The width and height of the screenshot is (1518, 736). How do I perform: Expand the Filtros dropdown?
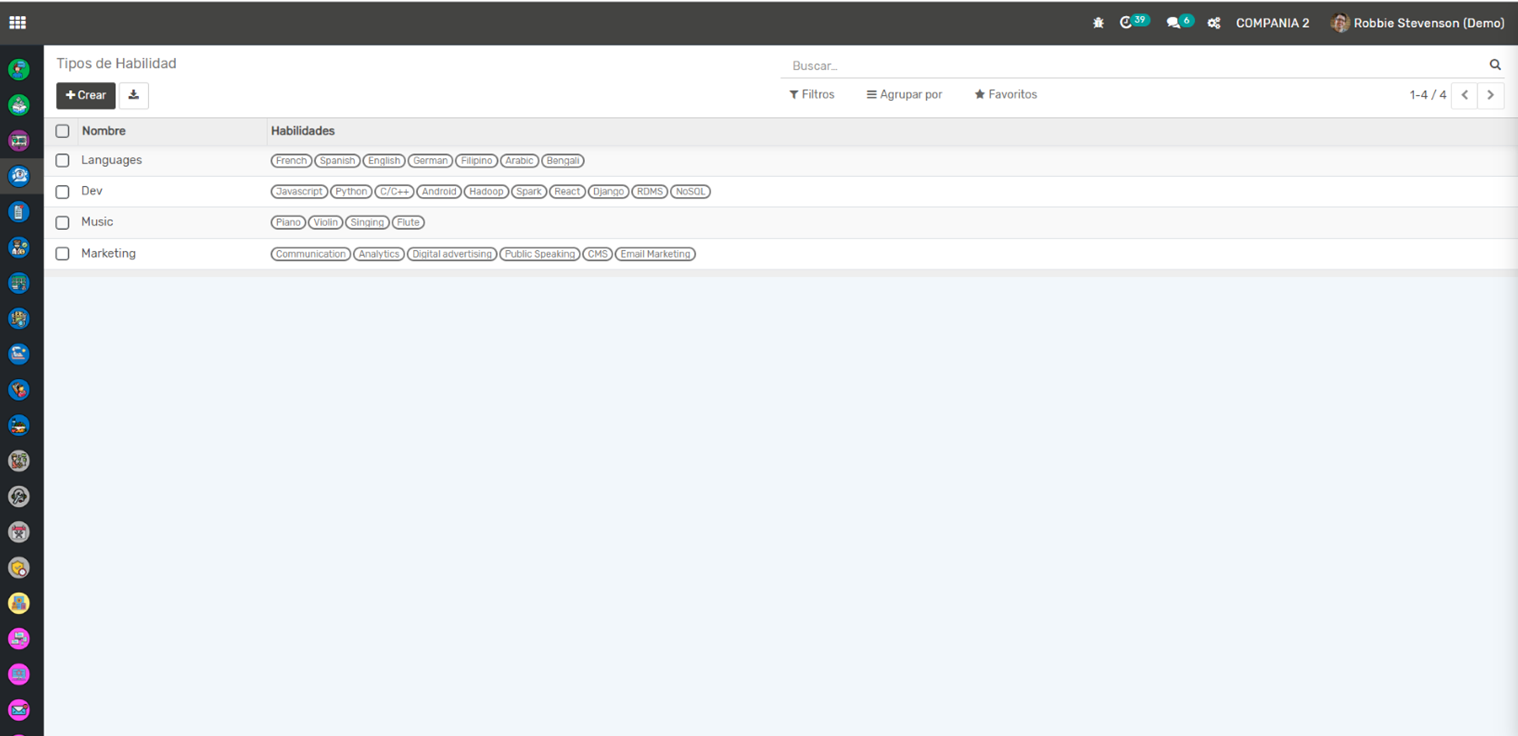[x=811, y=95]
